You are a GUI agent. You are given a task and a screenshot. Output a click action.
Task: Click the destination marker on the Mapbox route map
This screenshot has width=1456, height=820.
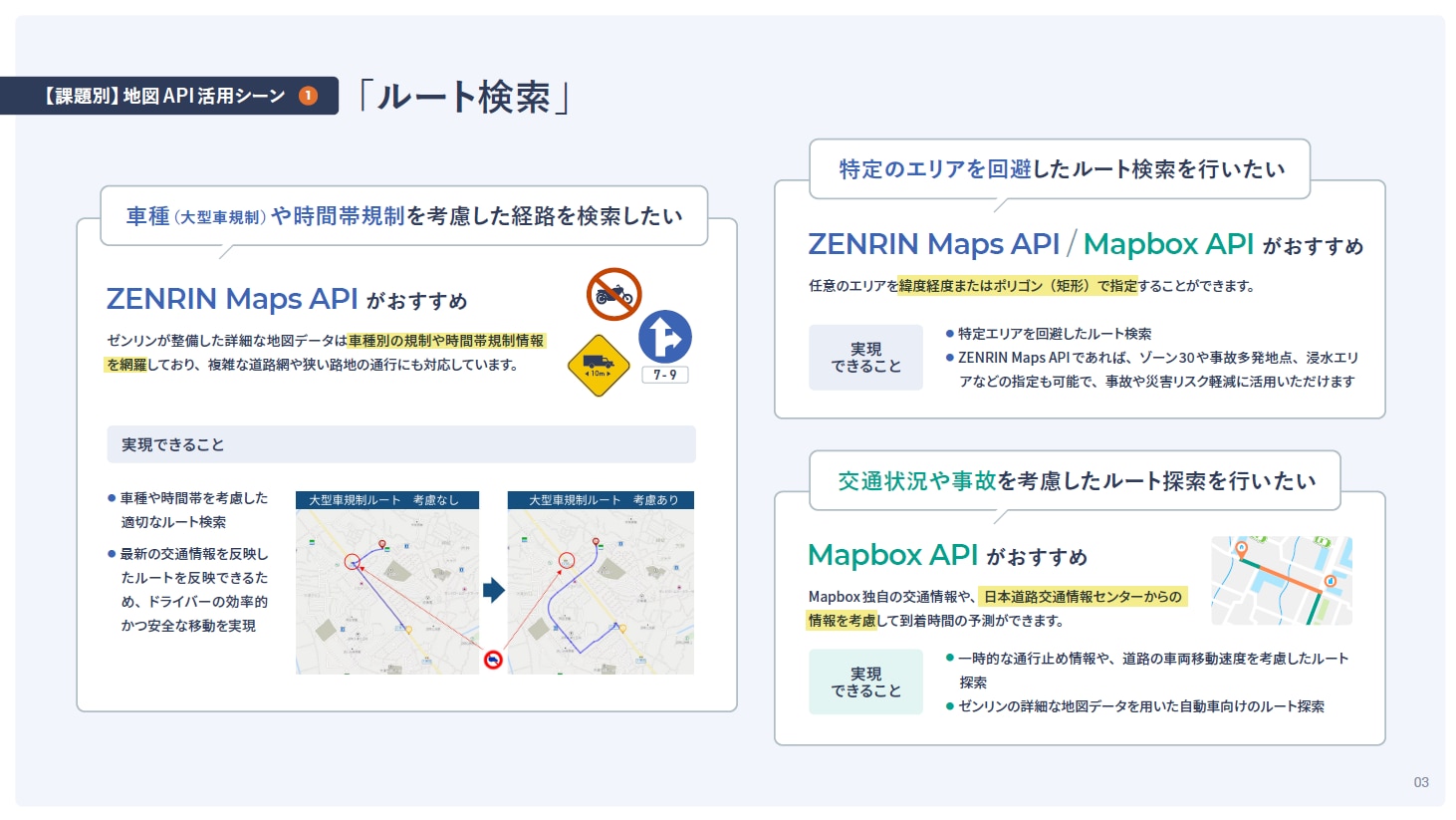(1331, 581)
